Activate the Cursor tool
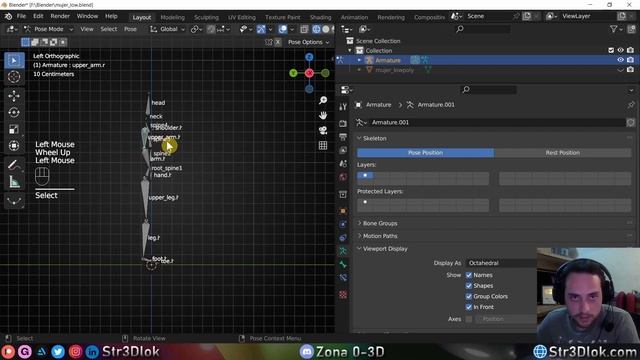Screen dimensions: 640x360 click(x=14, y=76)
